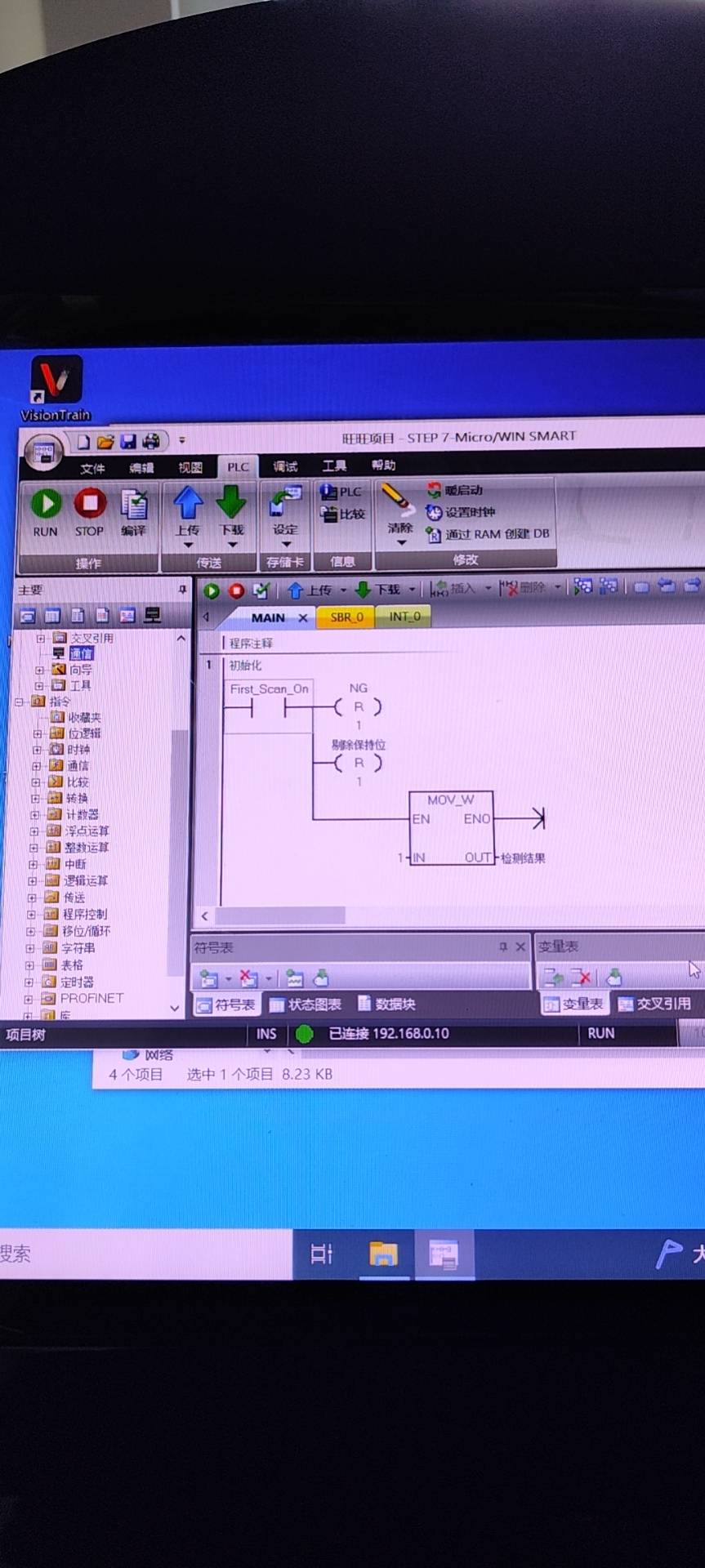Click editor toolbar red stop icon

point(236,590)
